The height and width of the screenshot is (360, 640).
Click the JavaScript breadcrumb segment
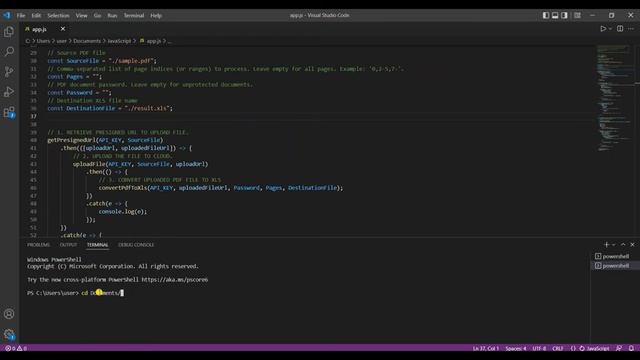click(119, 41)
